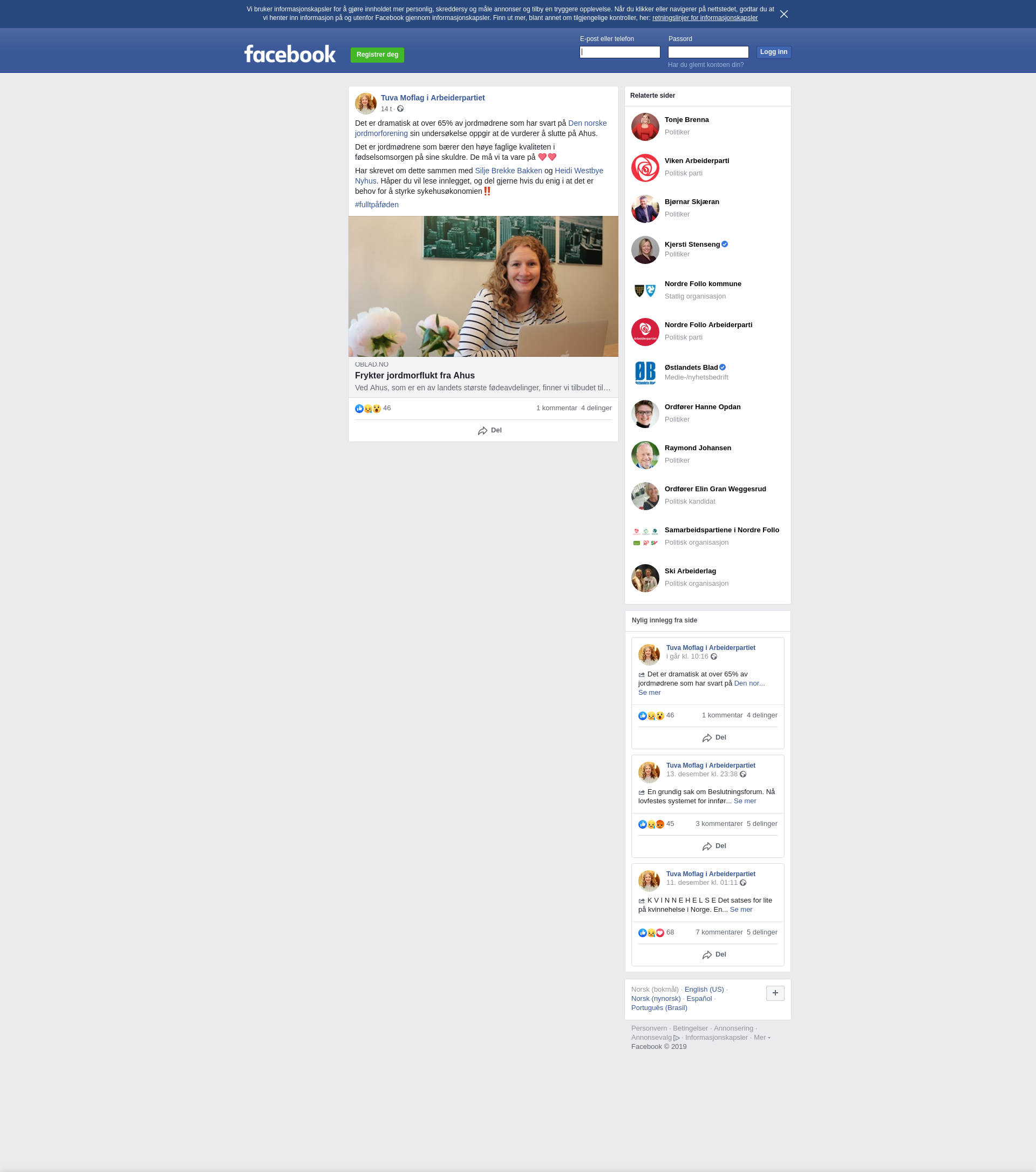Viewport: 1036px width, 1172px height.
Task: Open Samarbeidspartiene i Nordre Follo logo
Action: click(x=645, y=537)
